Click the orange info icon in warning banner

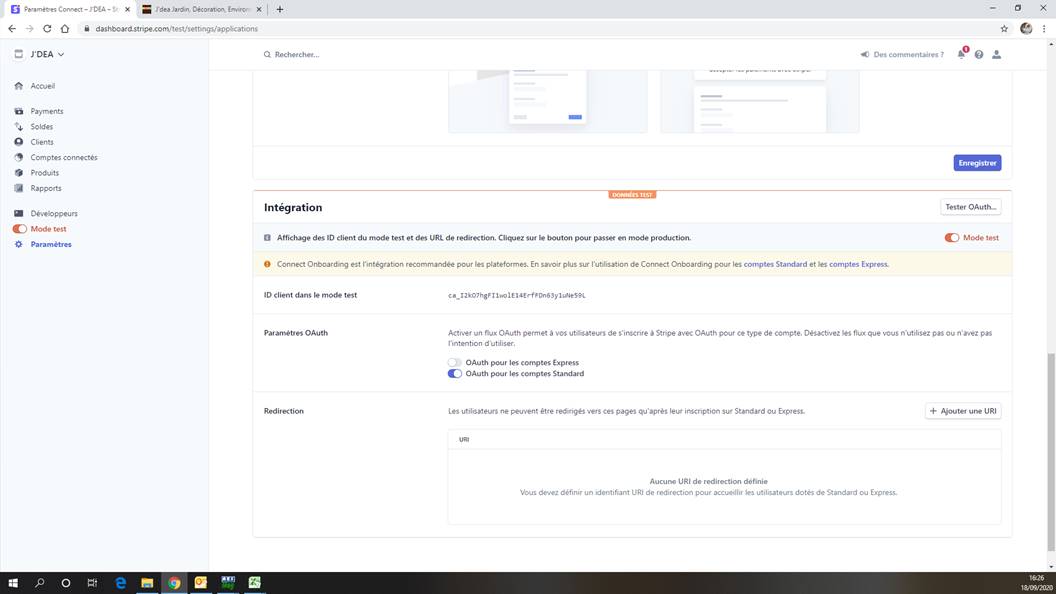point(267,264)
